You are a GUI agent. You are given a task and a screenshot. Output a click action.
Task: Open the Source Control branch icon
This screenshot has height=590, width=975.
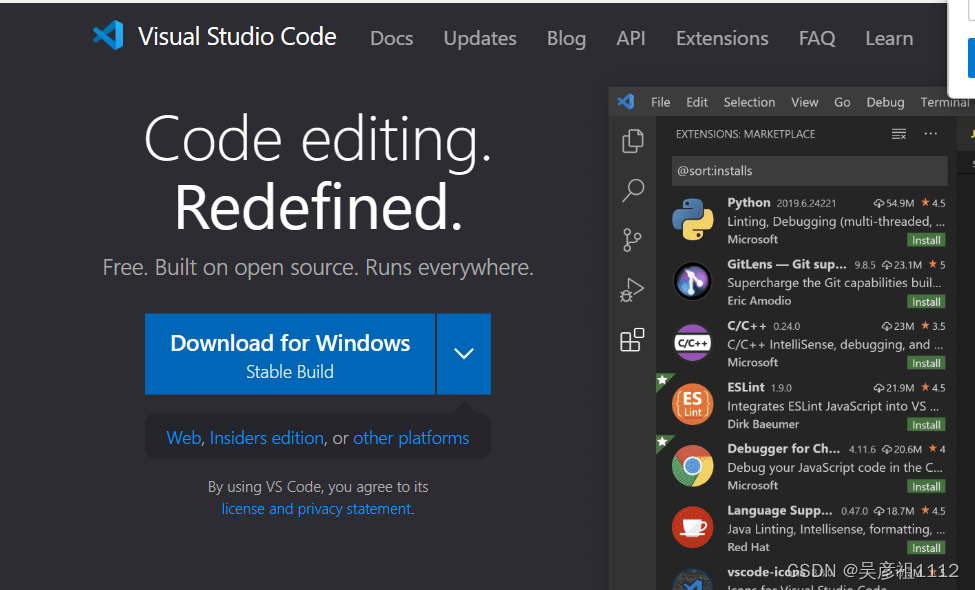(x=632, y=240)
